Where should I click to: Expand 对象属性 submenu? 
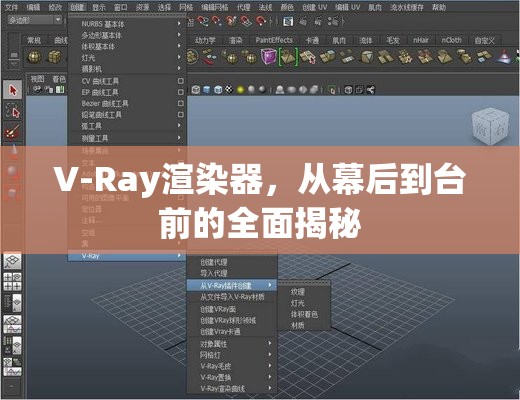click(x=232, y=344)
